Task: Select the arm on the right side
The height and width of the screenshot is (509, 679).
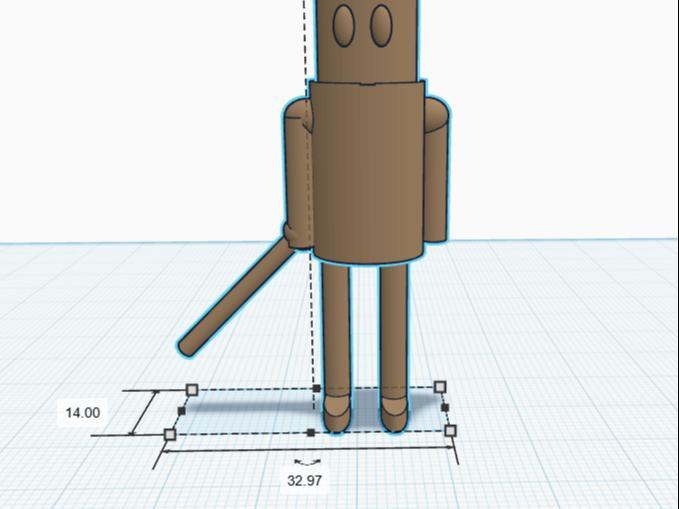Action: click(x=436, y=169)
